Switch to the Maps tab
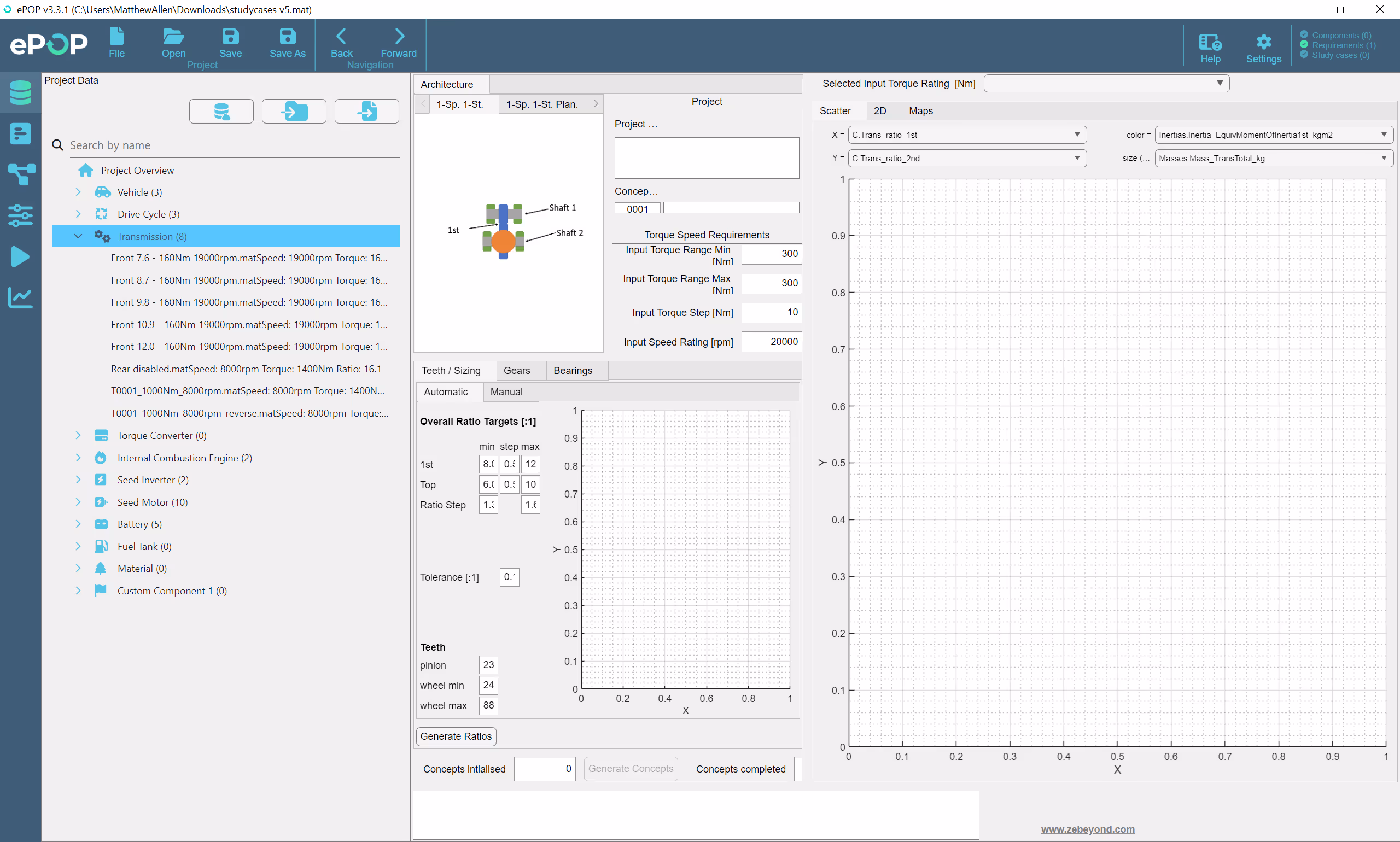Viewport: 1400px width, 842px height. pos(920,111)
